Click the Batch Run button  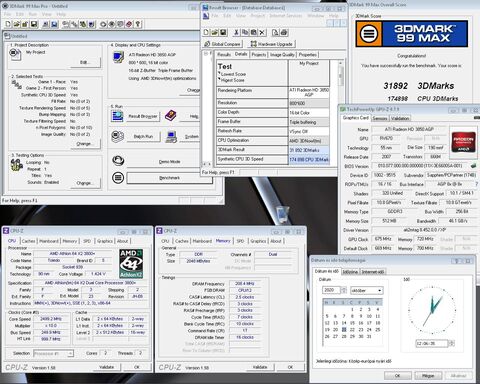(143, 136)
